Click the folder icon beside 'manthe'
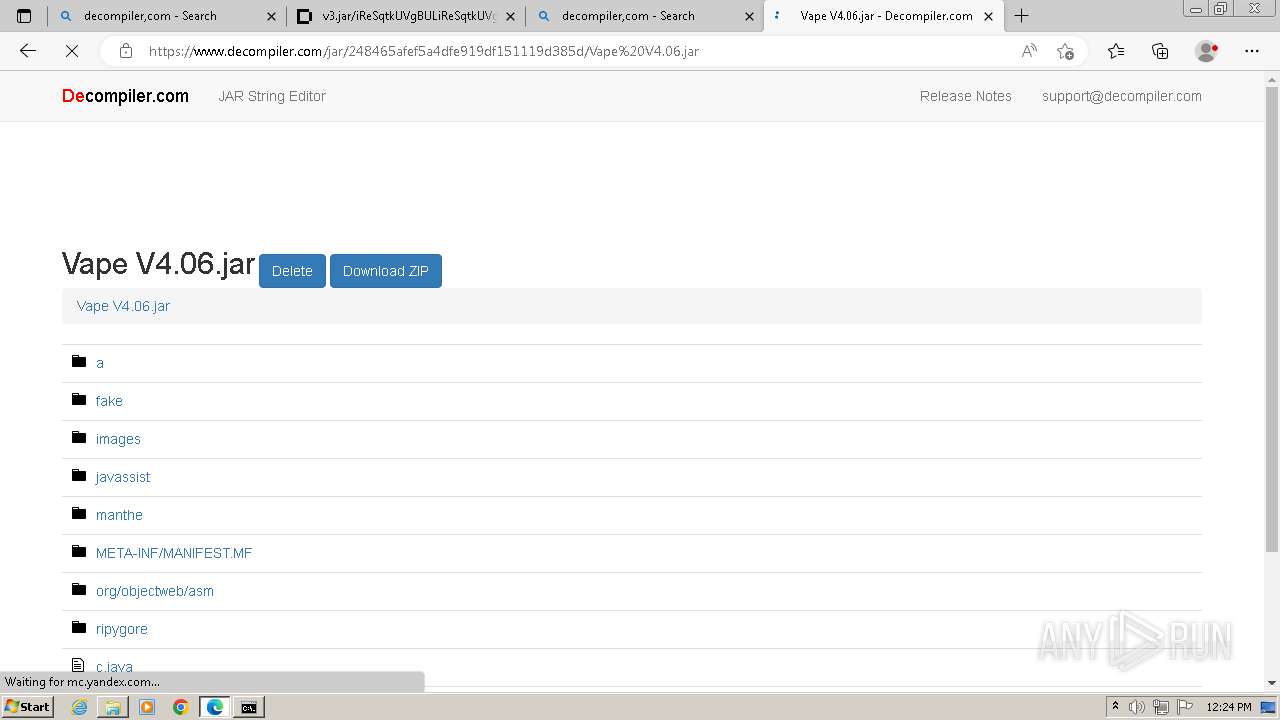1280x720 pixels. click(79, 513)
